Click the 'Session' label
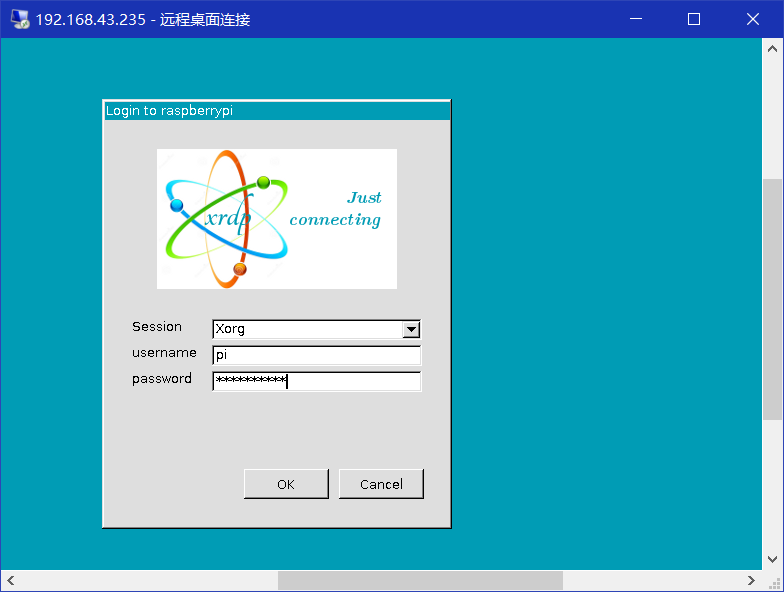This screenshot has width=784, height=592. click(156, 326)
